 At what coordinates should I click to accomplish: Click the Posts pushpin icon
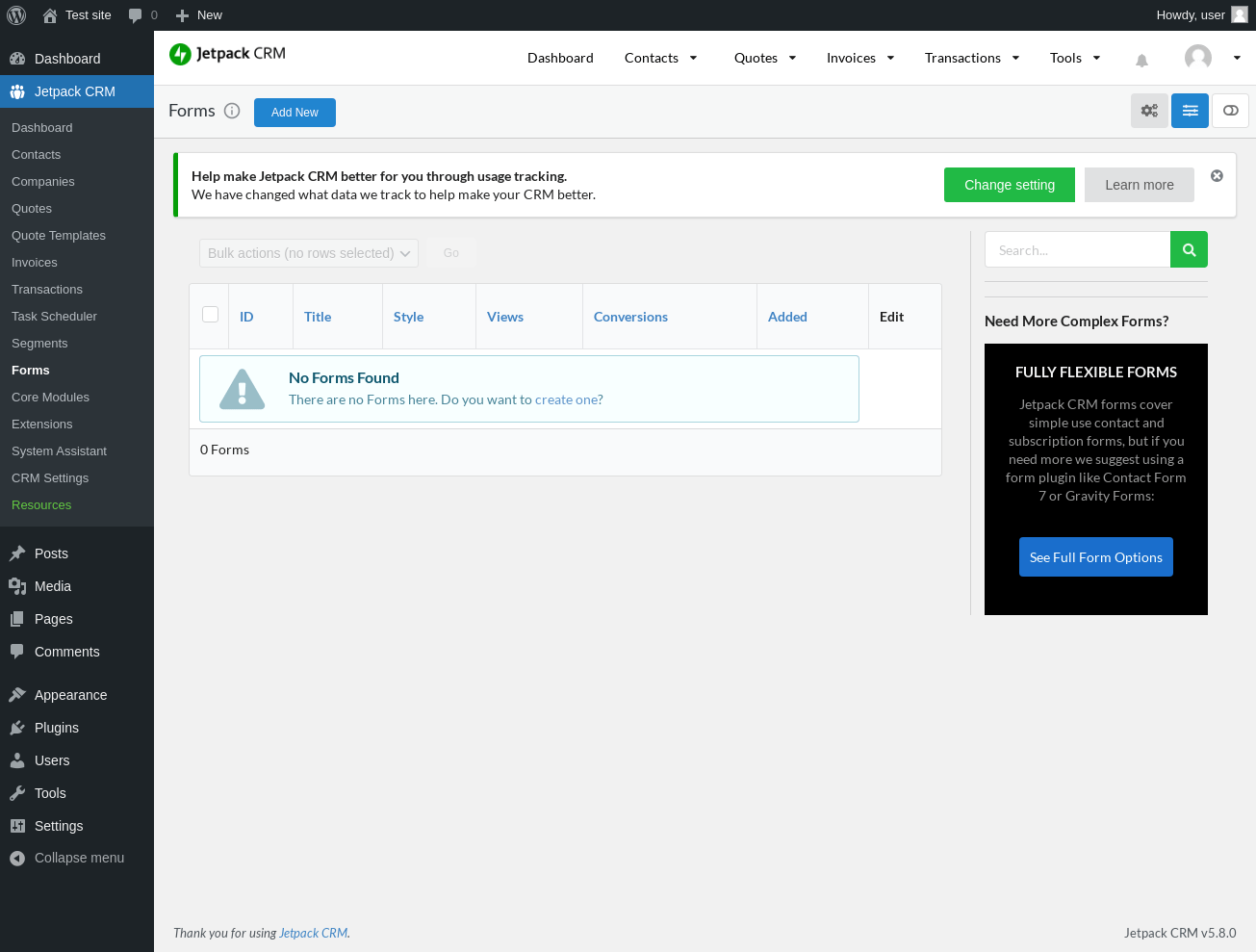[x=17, y=553]
